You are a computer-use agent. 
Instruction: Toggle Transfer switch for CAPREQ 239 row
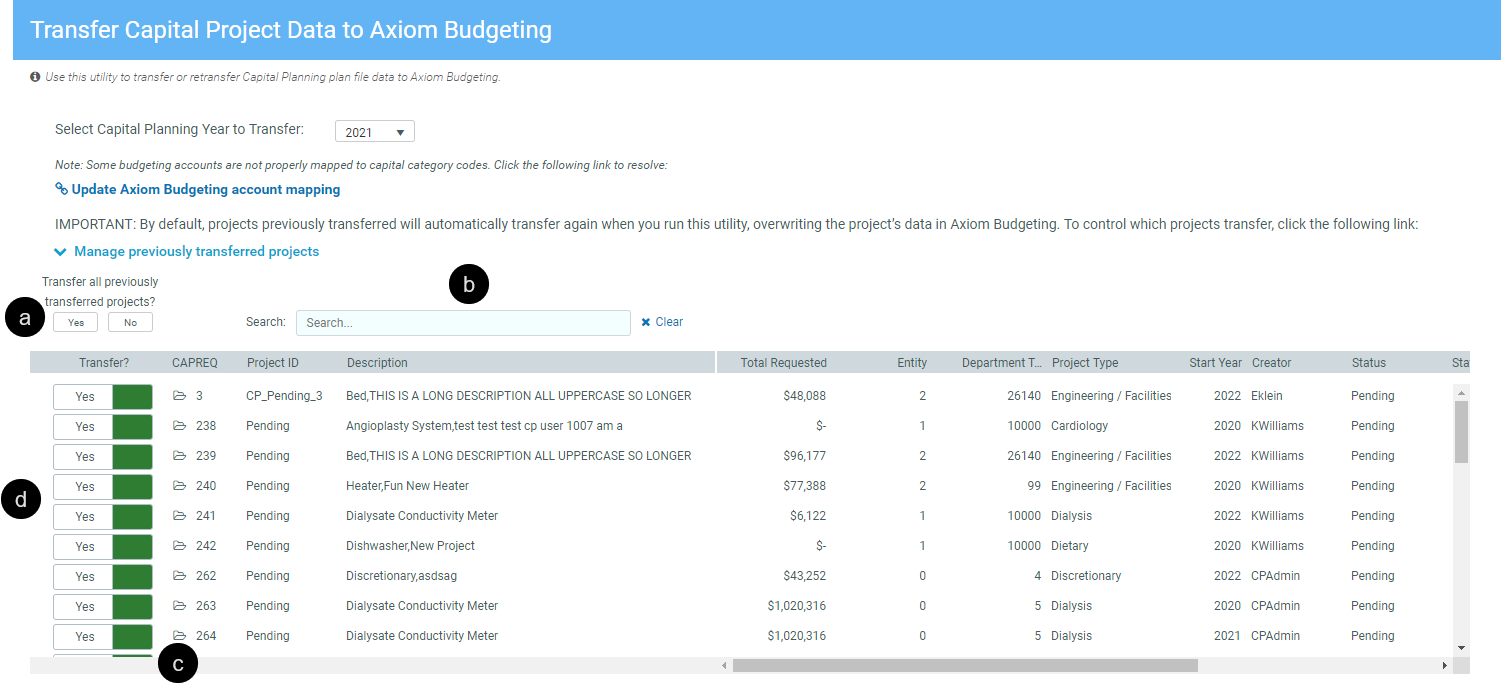[x=102, y=456]
